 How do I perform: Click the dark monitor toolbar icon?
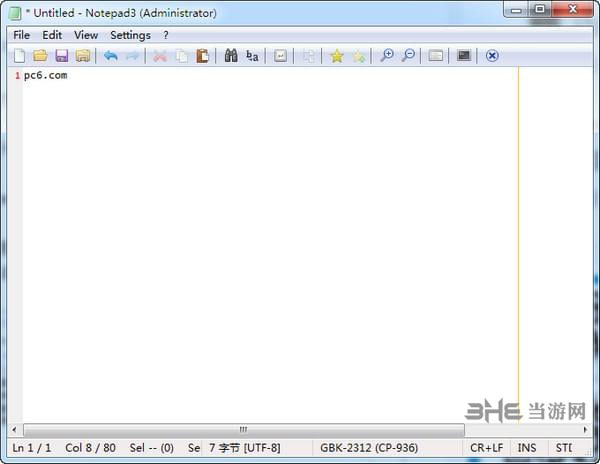464,56
